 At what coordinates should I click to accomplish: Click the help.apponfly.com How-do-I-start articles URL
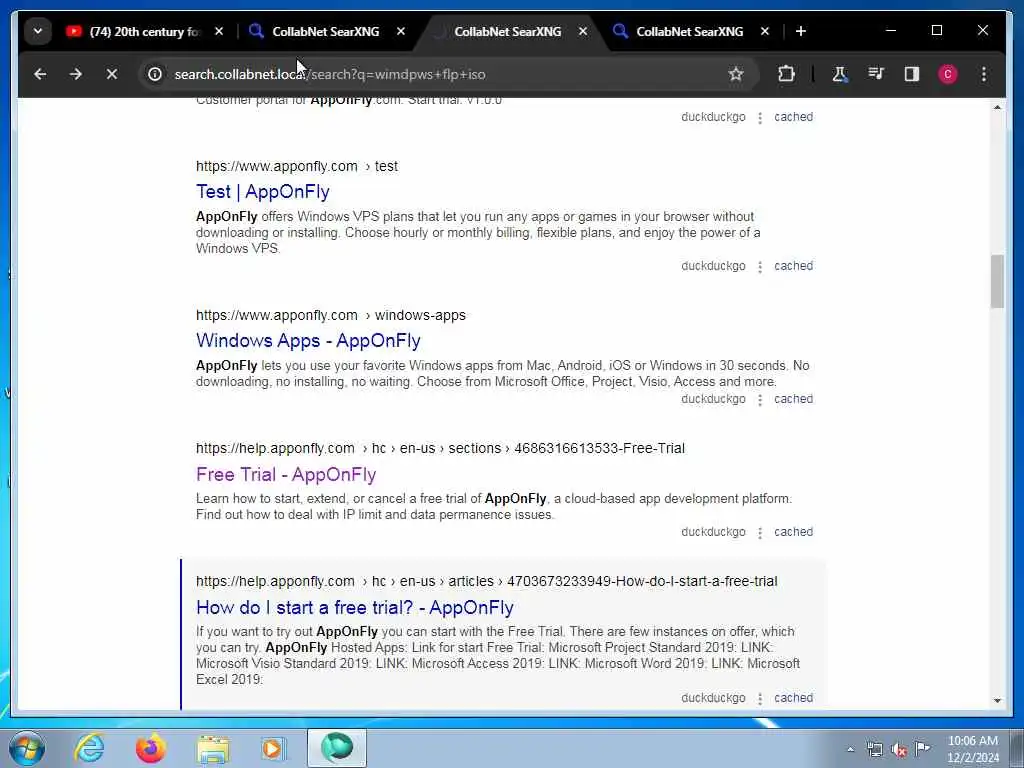(487, 582)
